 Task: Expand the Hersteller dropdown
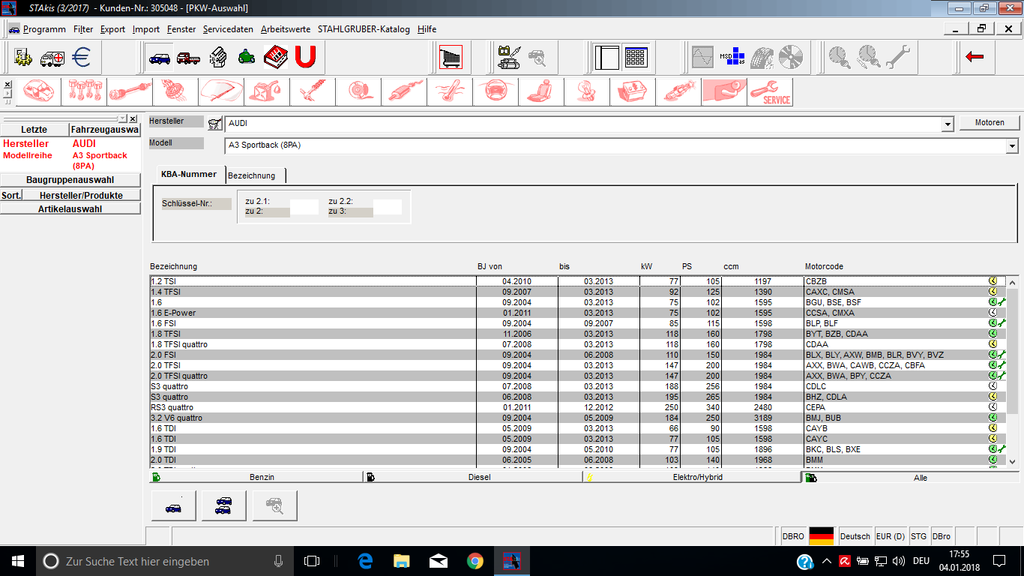point(947,124)
